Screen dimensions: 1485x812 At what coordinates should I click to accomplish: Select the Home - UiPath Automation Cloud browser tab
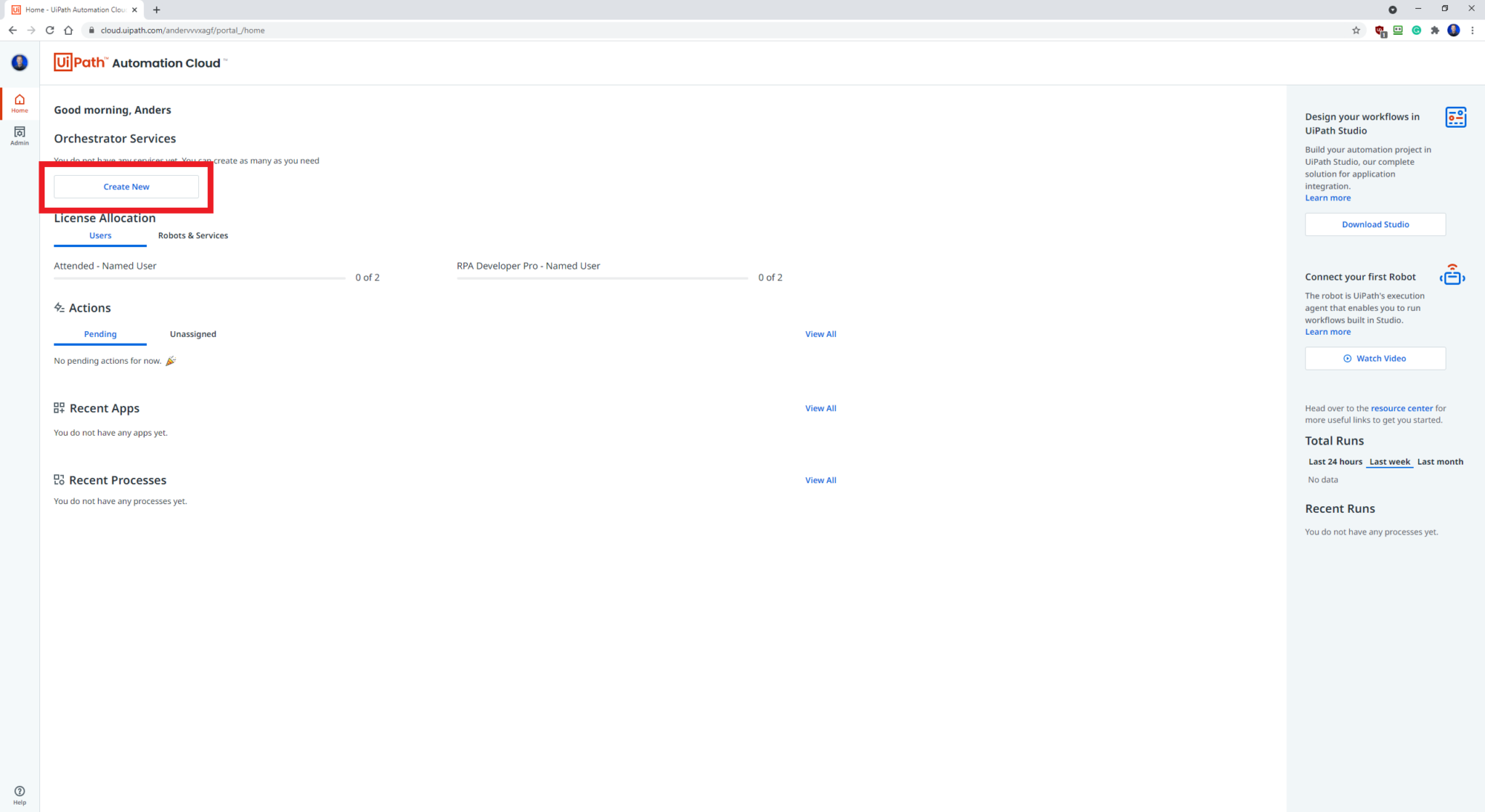[74, 10]
